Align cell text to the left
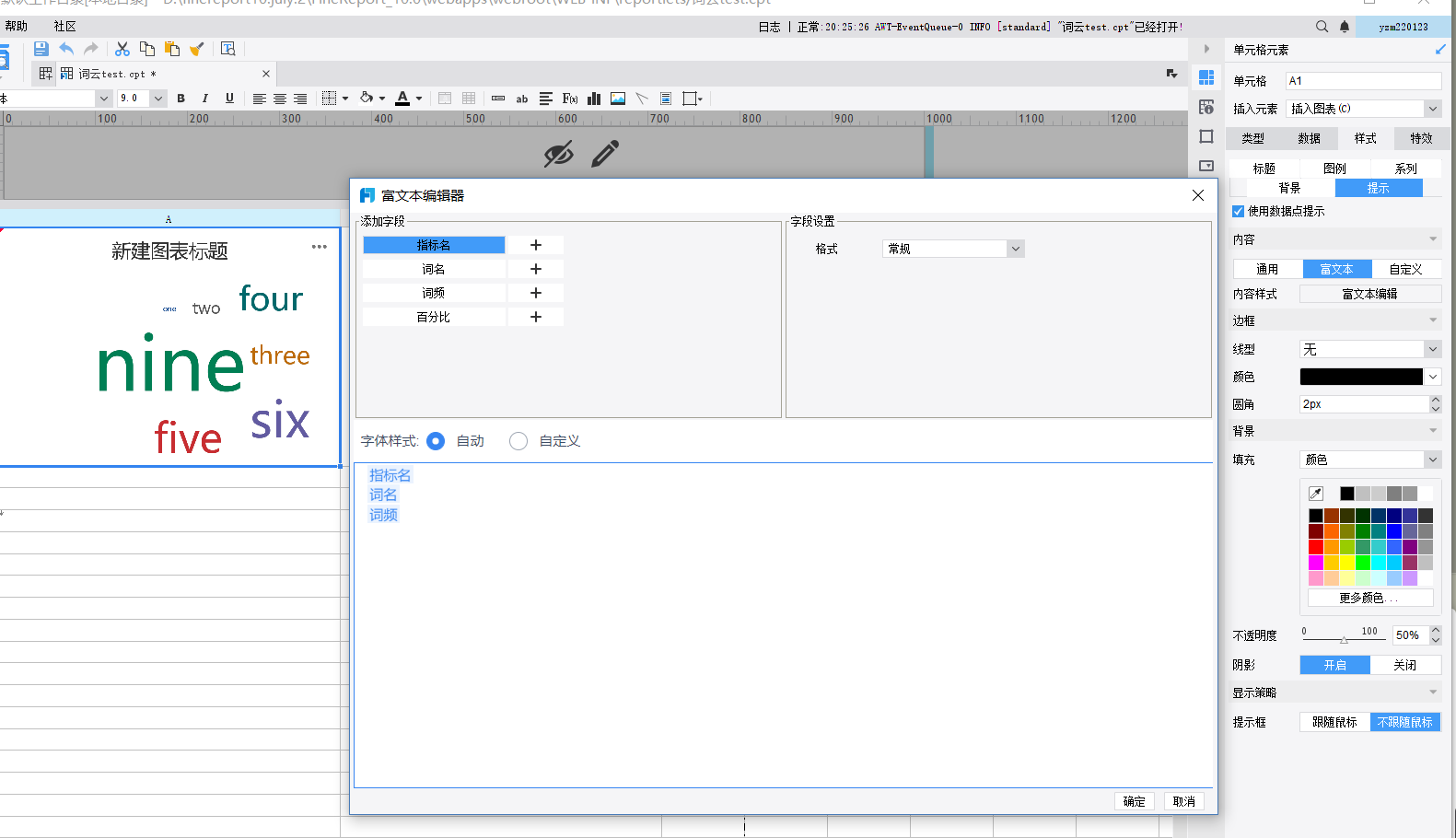The width and height of the screenshot is (1456, 838). [x=260, y=99]
